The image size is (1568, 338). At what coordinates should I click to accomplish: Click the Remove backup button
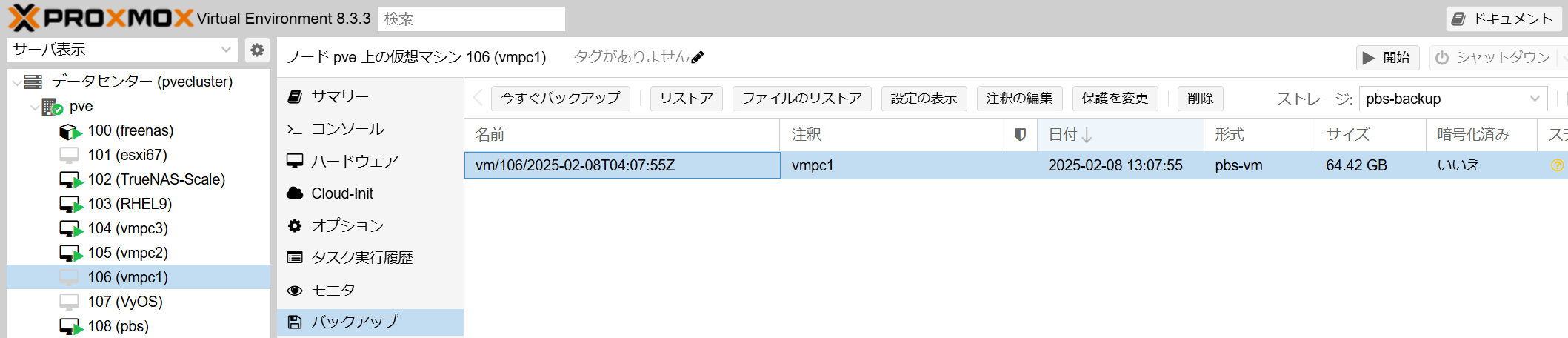pyautogui.click(x=1201, y=98)
